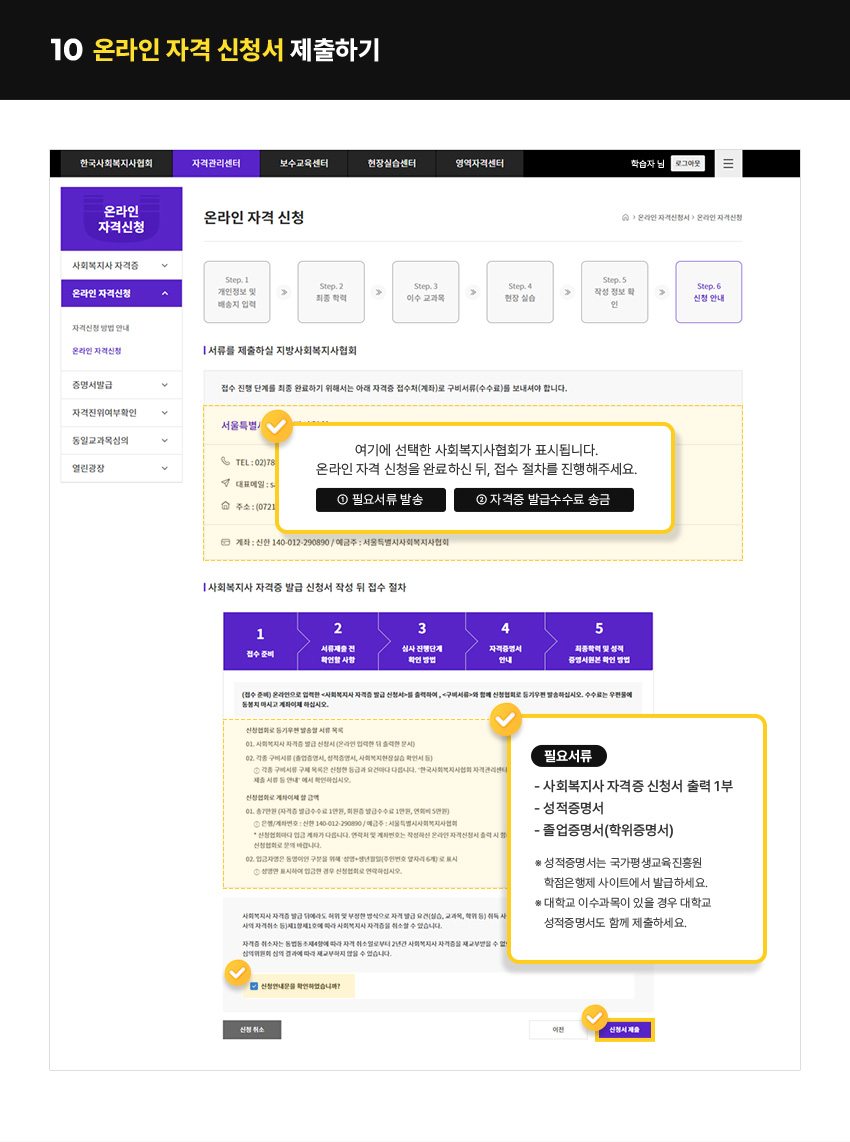This screenshot has width=850, height=1142.
Task: Select tab 5 최종학력 및 성적 증명서
Action: pyautogui.click(x=599, y=642)
